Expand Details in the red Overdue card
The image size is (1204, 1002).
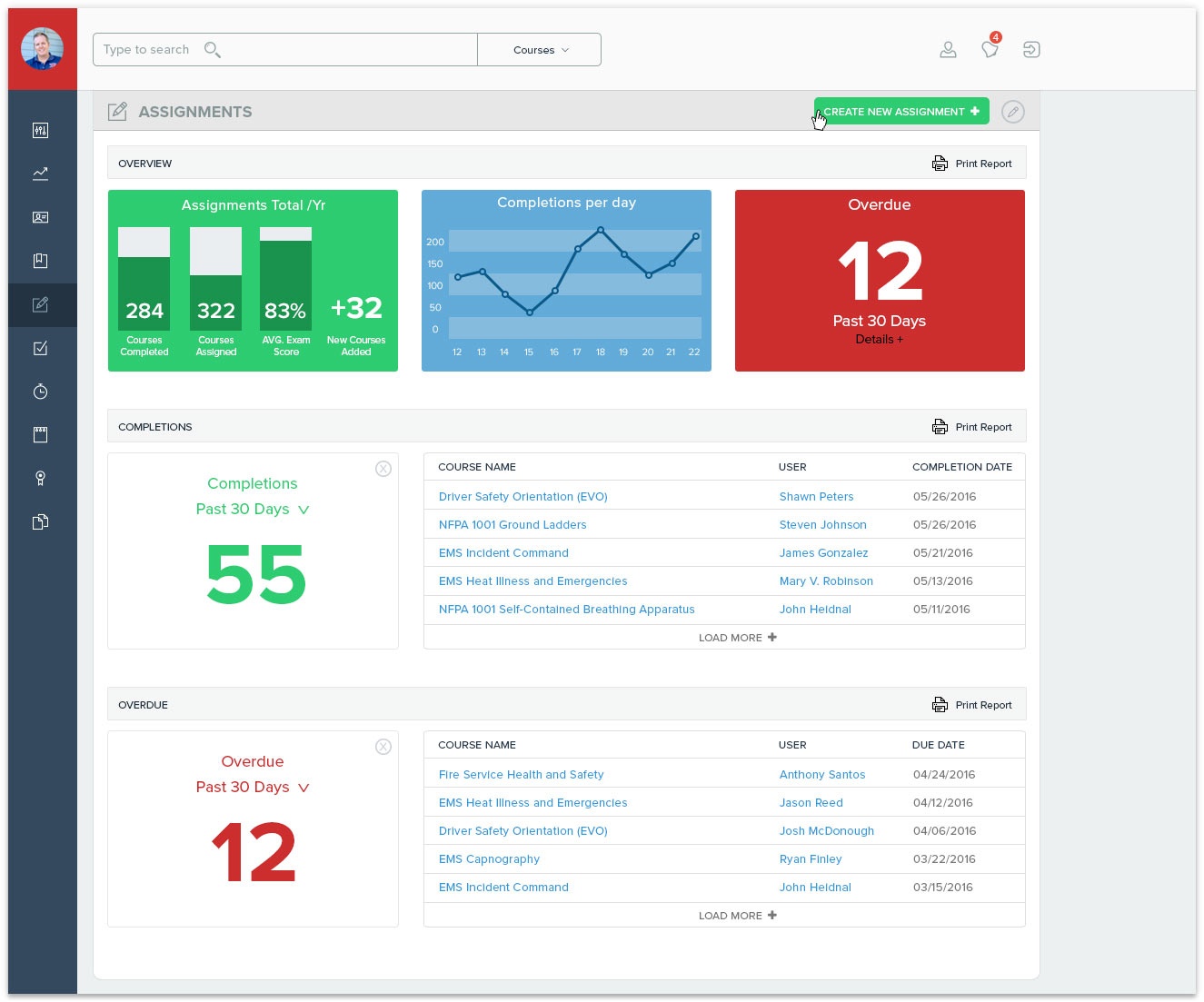click(879, 340)
